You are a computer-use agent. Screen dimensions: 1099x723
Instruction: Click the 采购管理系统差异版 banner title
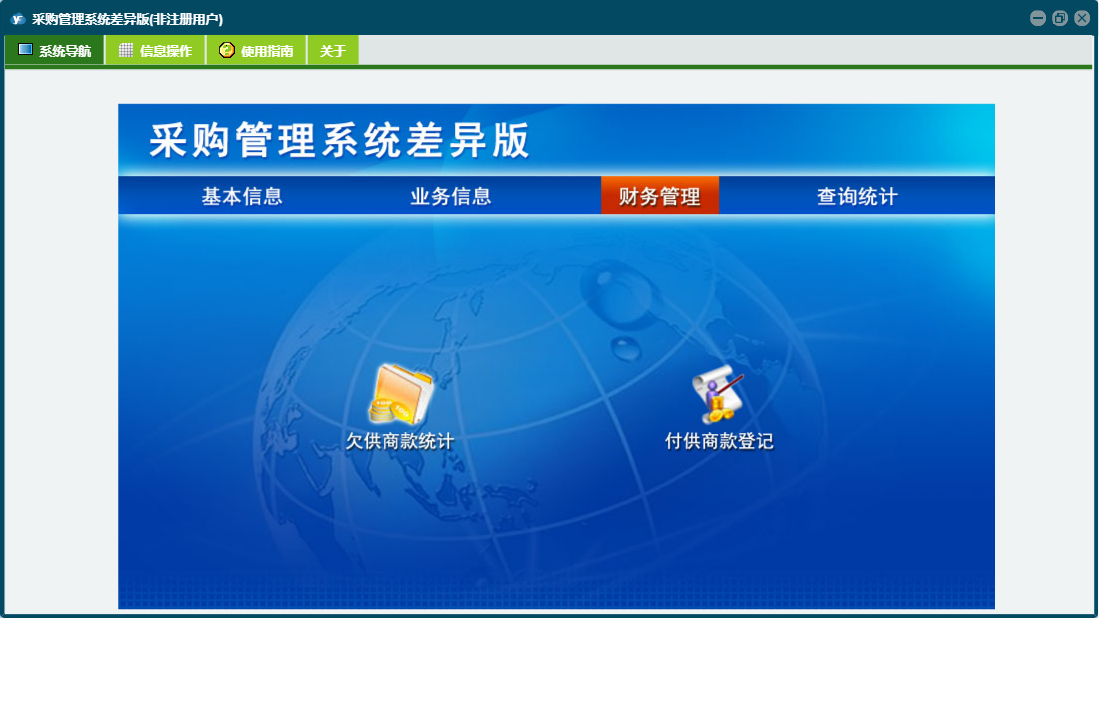click(x=339, y=141)
